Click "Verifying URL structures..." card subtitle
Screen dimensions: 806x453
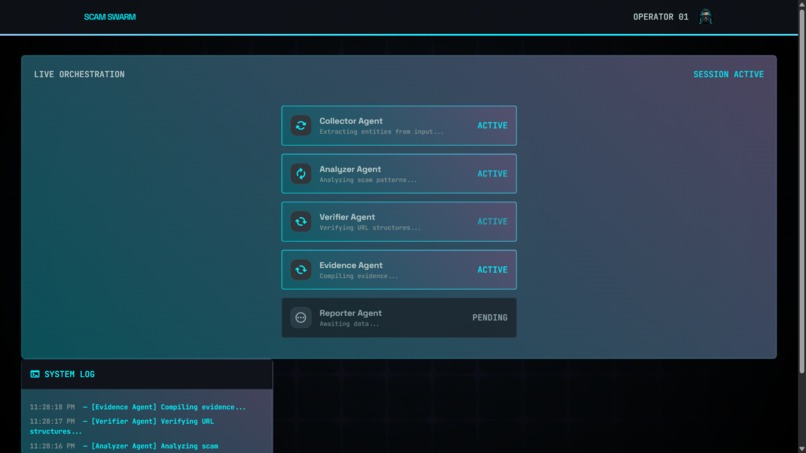[x=370, y=228]
